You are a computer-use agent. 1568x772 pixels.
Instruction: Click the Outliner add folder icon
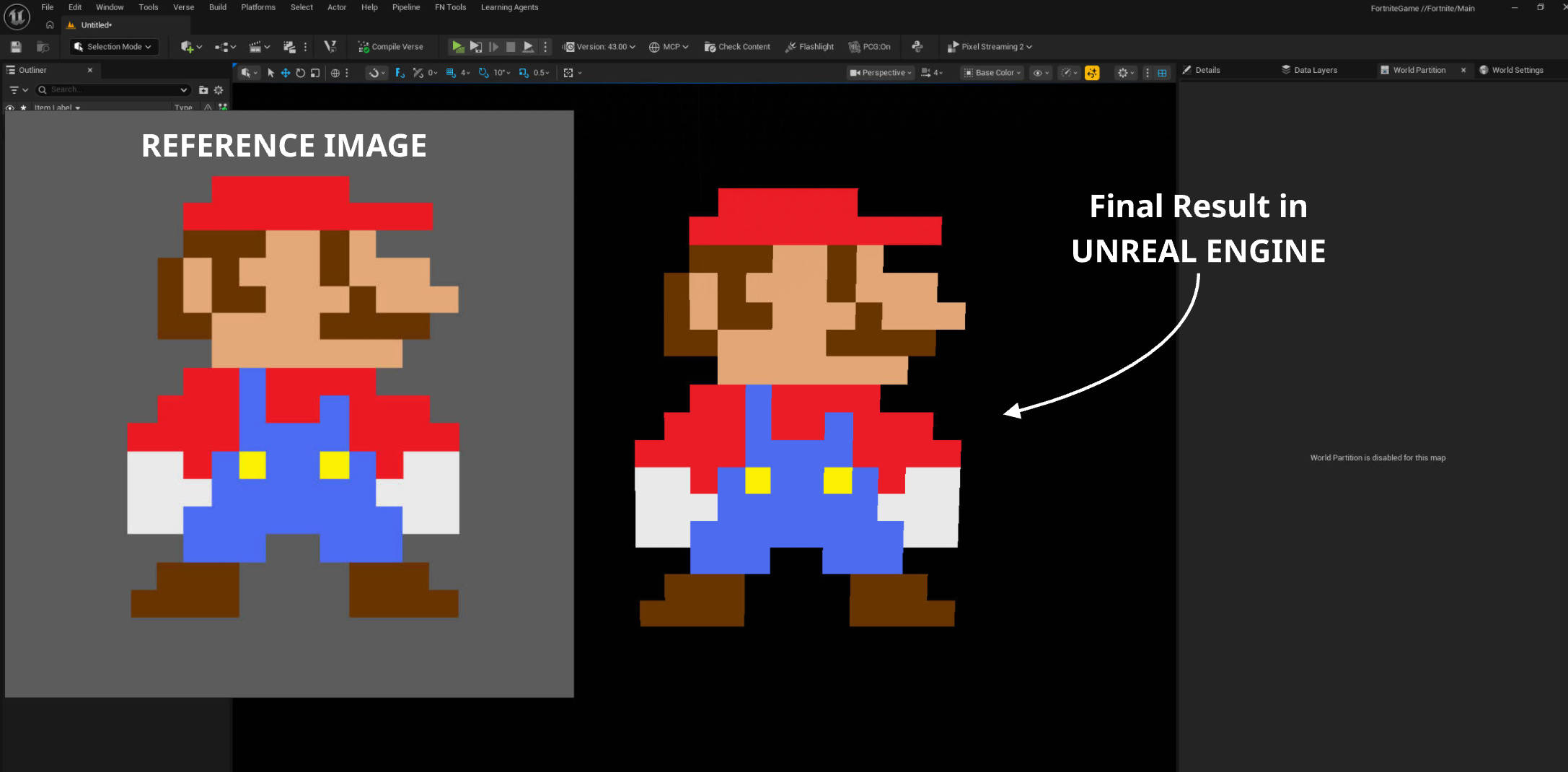203,90
